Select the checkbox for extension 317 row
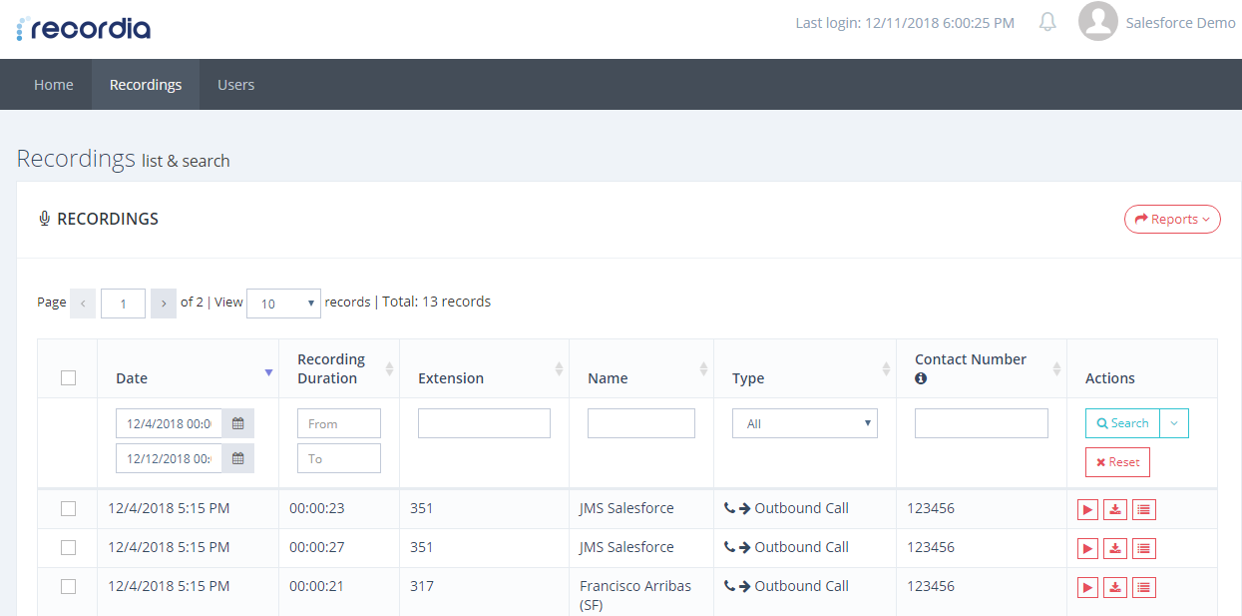 68,587
